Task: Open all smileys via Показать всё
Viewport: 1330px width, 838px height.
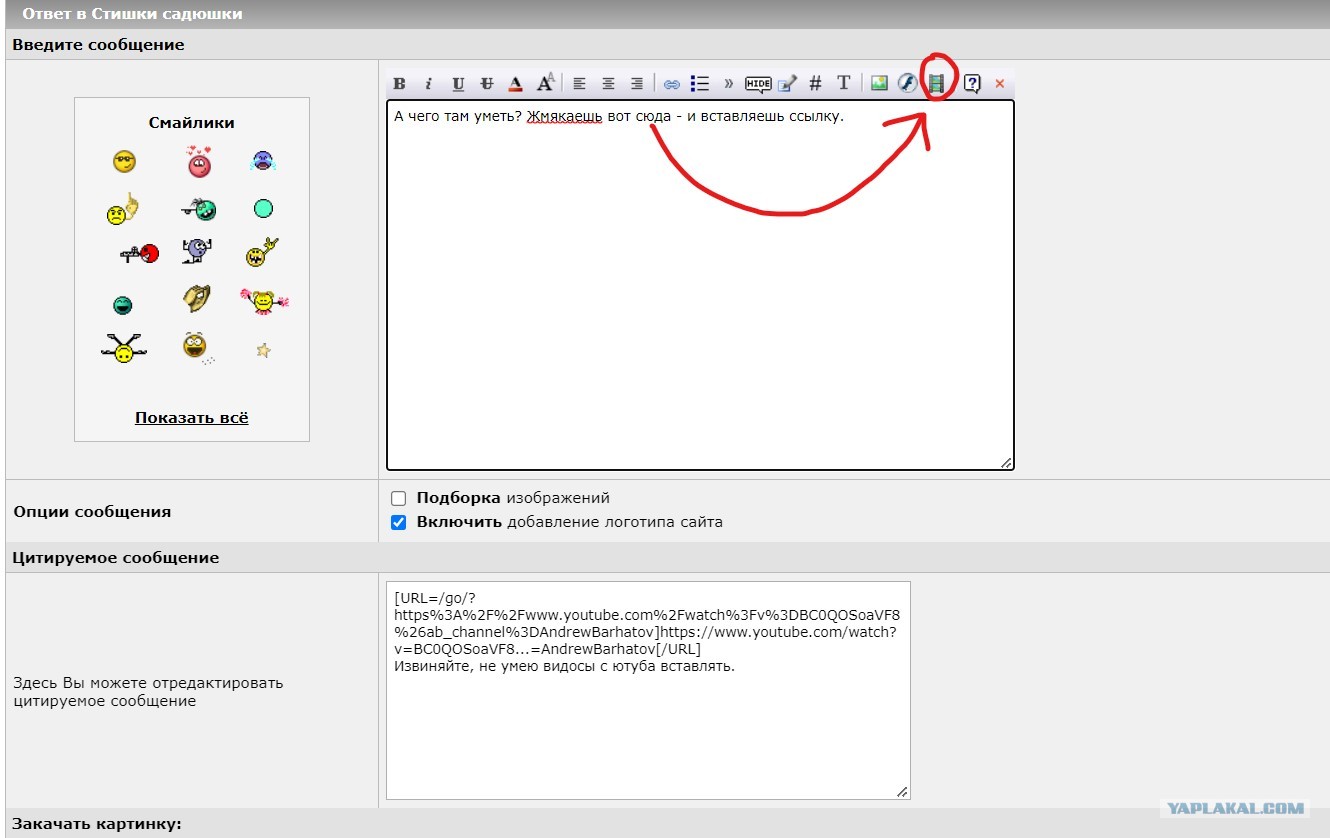Action: (192, 418)
